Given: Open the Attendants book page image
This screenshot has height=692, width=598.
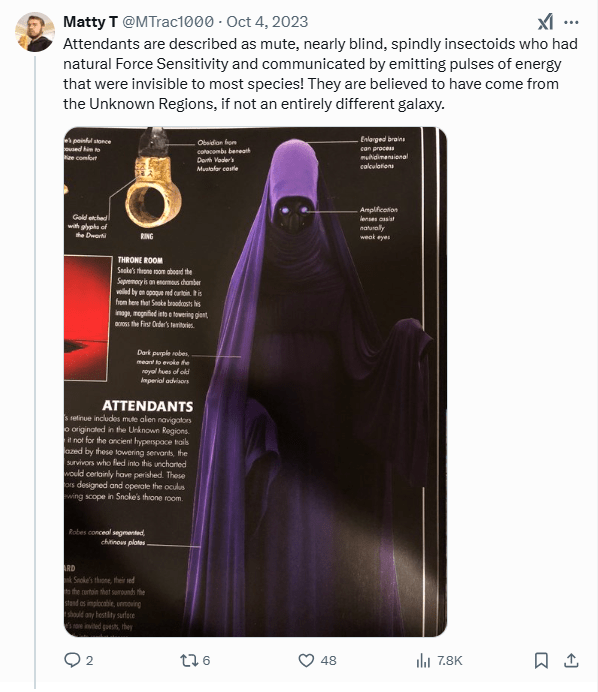Looking at the screenshot, I should coord(255,382).
